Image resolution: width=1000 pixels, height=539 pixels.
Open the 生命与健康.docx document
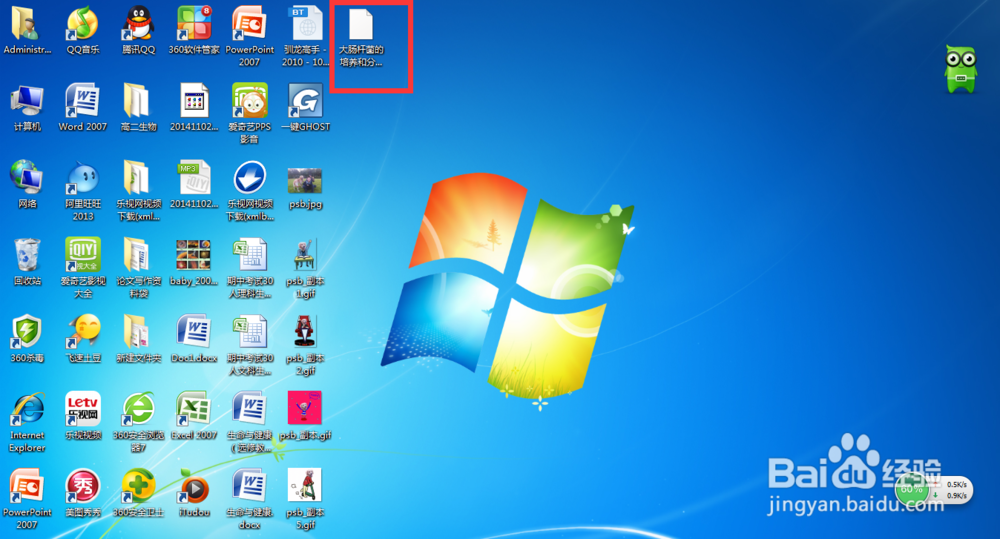coord(249,486)
